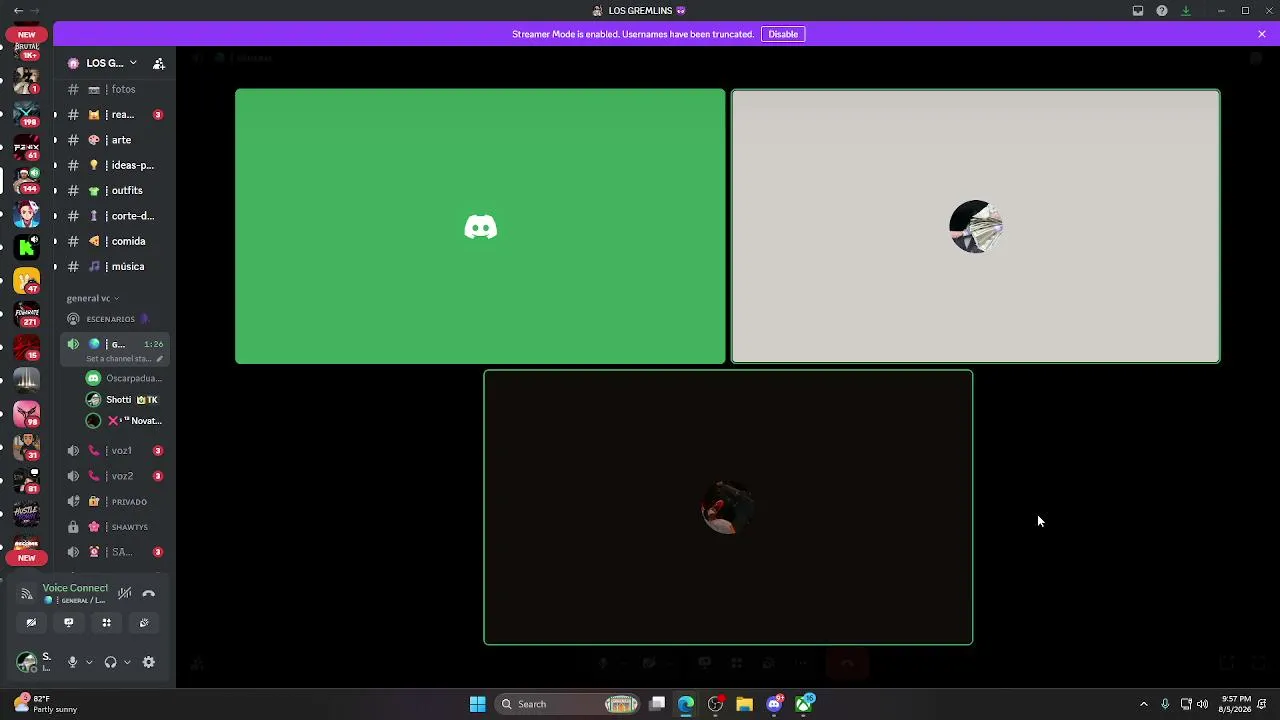
Task: Edit channel status pencil icon
Action: 159,359
